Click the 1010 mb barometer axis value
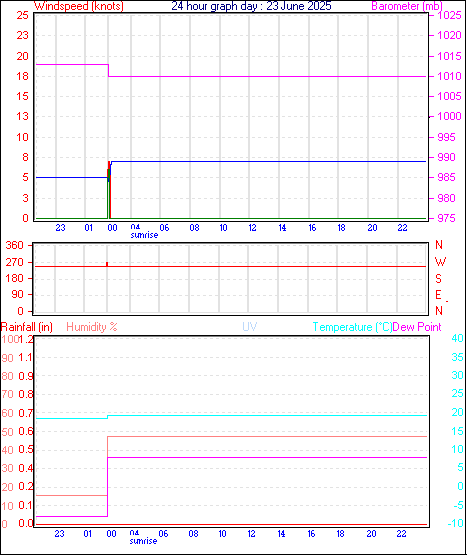467x559 pixels. [450, 76]
